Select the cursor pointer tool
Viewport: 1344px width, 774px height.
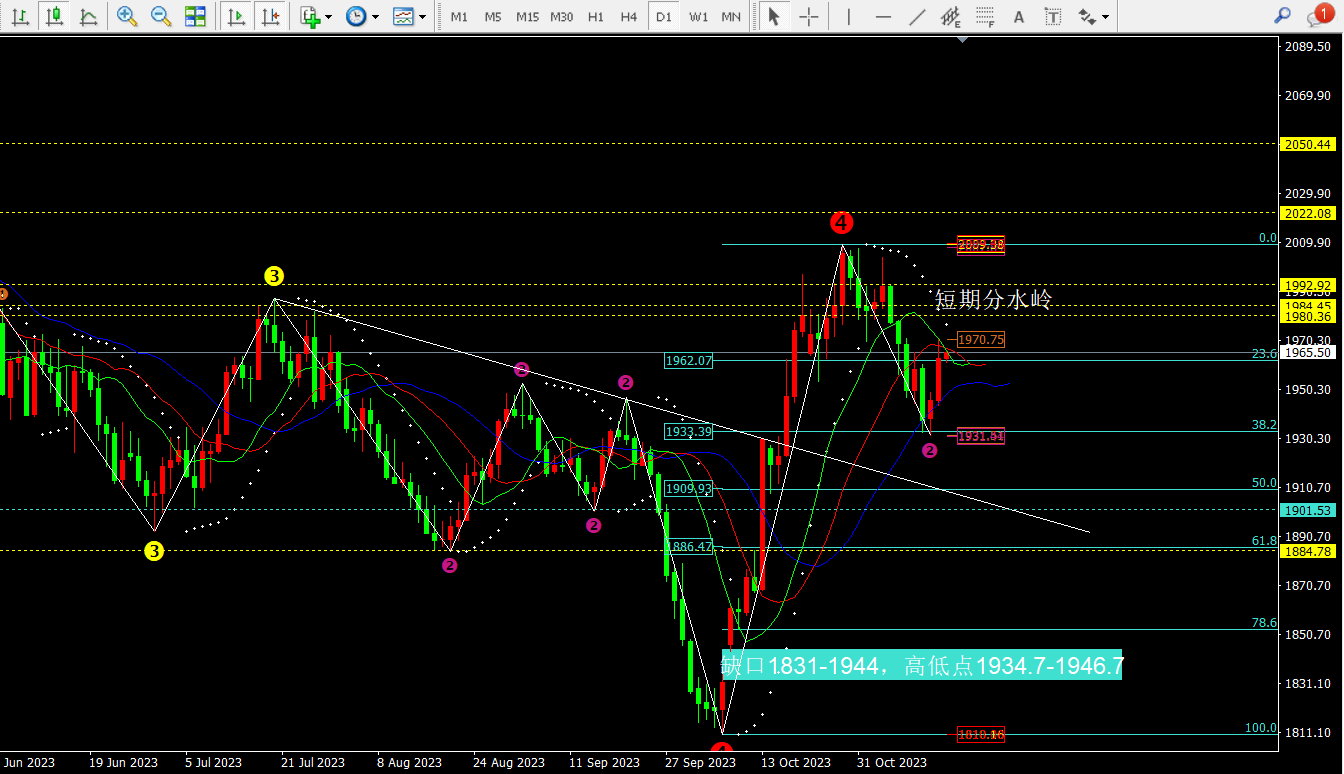pos(773,16)
